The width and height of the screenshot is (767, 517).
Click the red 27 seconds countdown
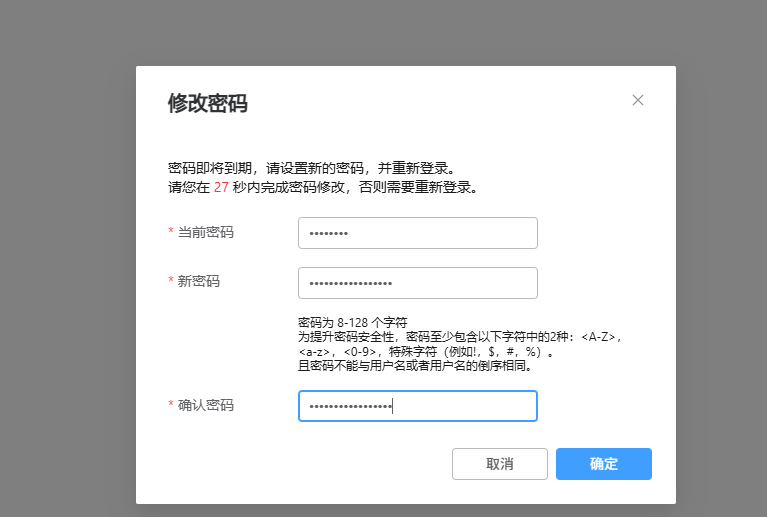point(221,187)
